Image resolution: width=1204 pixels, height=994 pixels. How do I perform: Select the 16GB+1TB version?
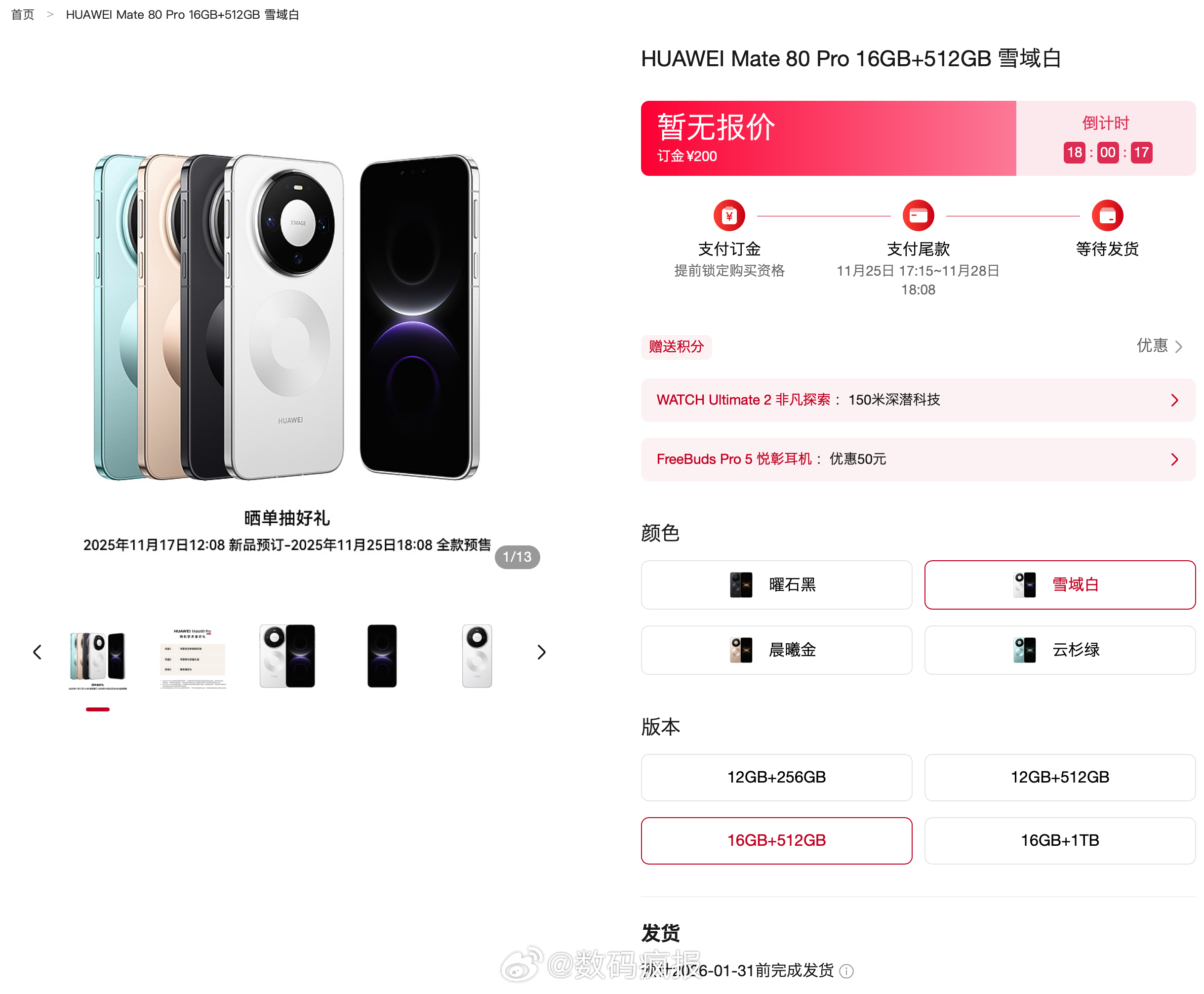(x=1059, y=840)
